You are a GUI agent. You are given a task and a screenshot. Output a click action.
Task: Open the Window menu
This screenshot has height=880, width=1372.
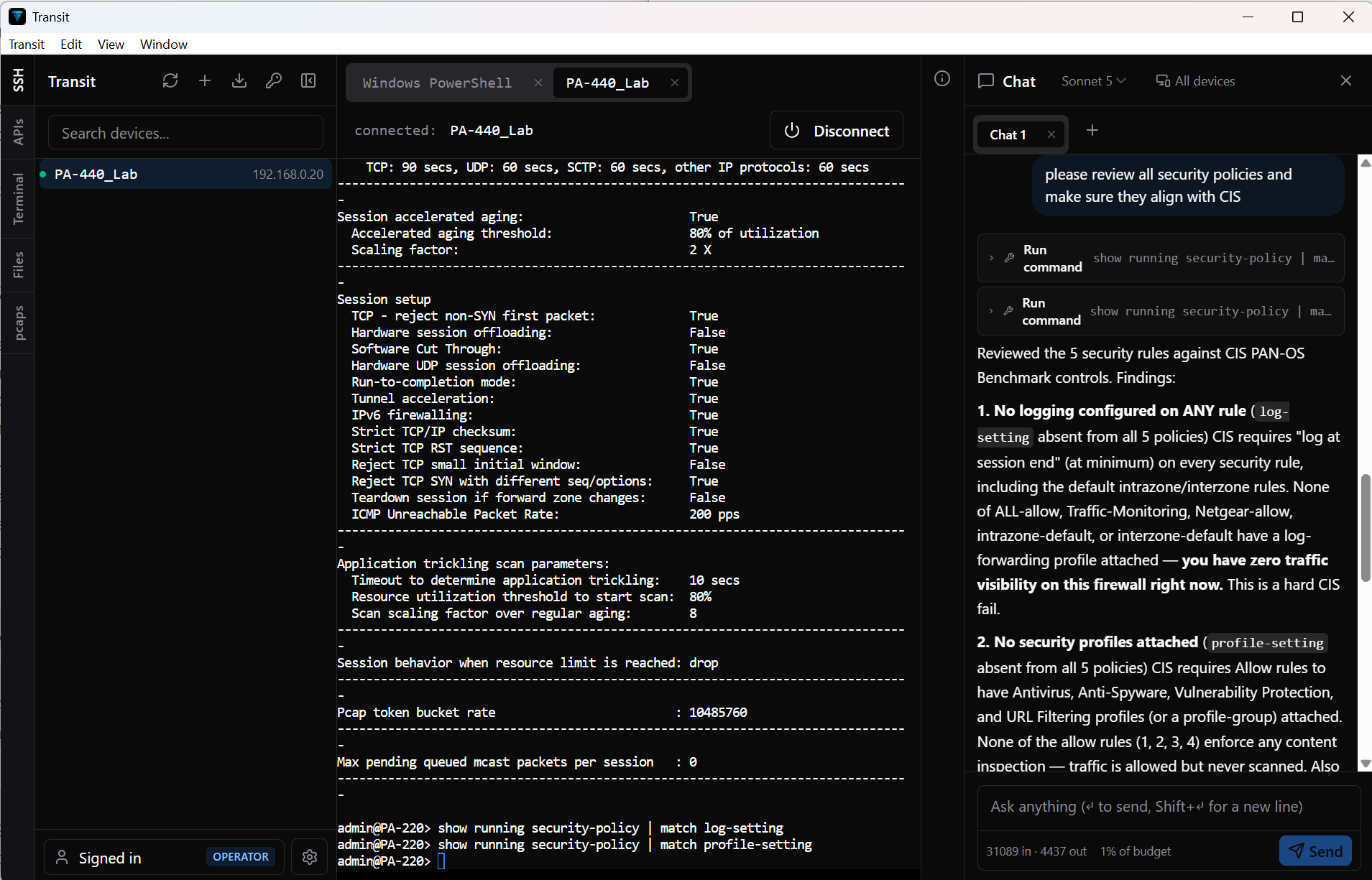(164, 44)
